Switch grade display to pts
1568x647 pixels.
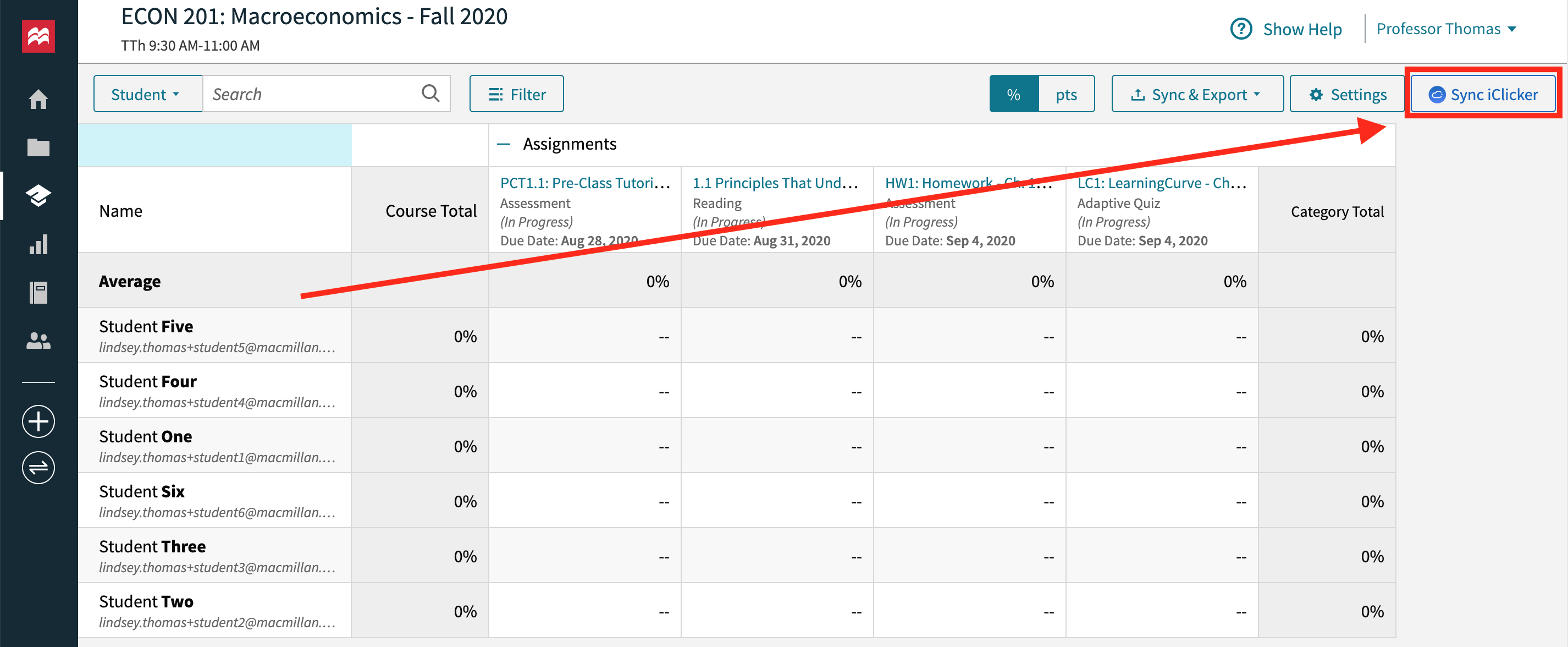[1067, 94]
